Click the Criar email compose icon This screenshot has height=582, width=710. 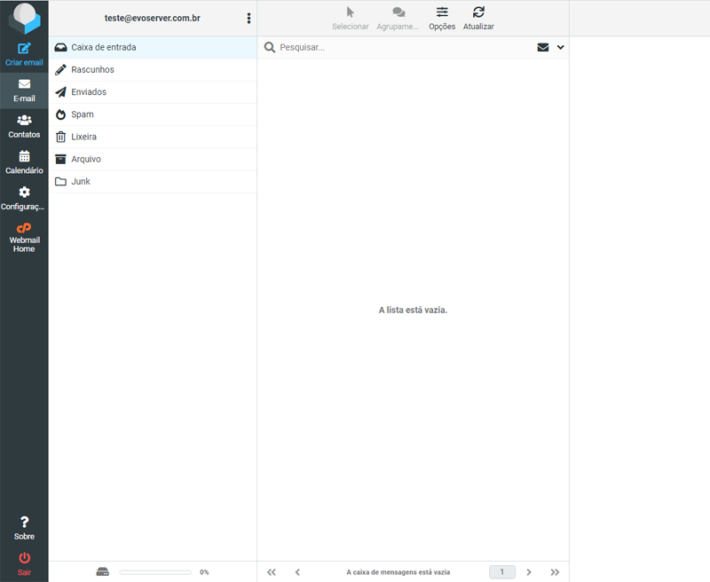pyautogui.click(x=24, y=48)
